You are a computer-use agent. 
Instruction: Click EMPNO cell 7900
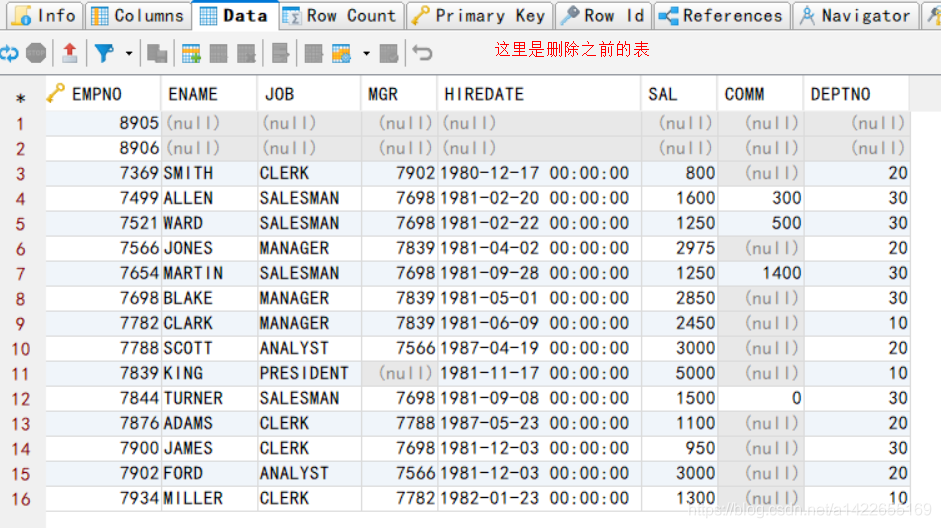click(x=103, y=448)
